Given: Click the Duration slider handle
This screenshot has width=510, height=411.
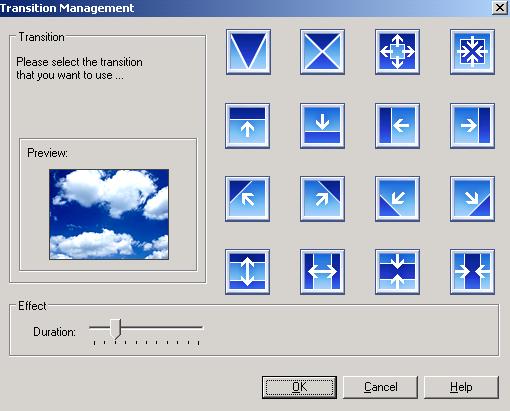Looking at the screenshot, I should 115,329.
